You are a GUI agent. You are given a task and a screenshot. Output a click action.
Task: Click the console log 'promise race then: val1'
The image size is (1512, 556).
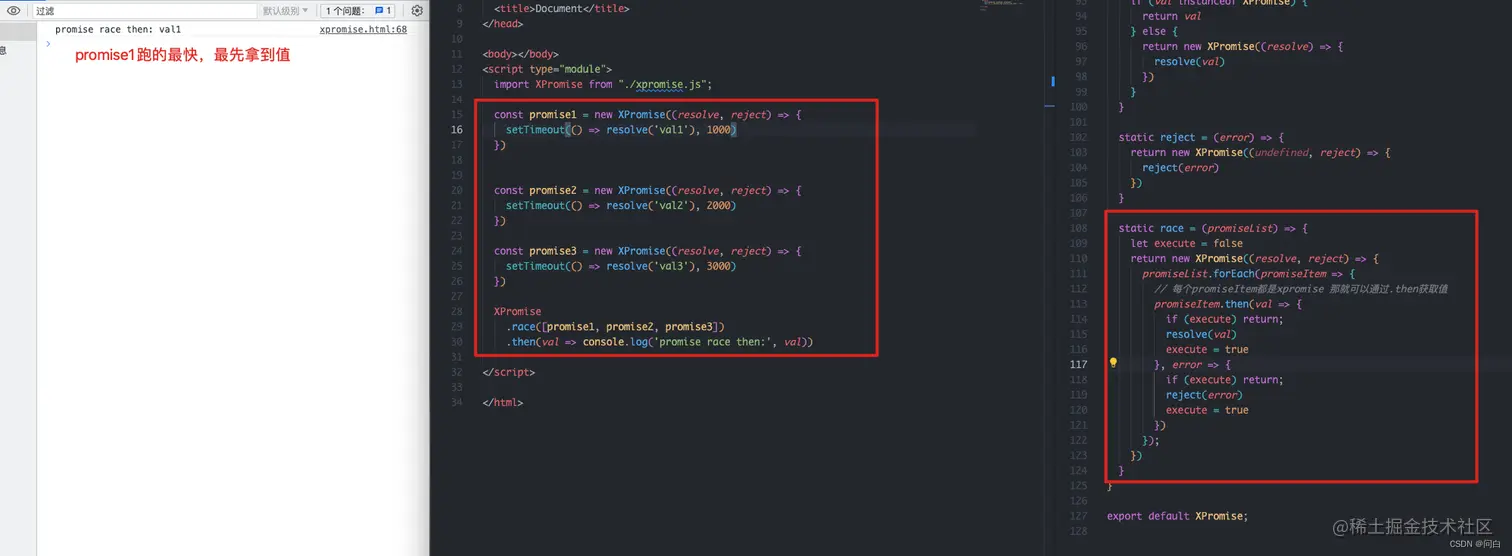click(118, 30)
